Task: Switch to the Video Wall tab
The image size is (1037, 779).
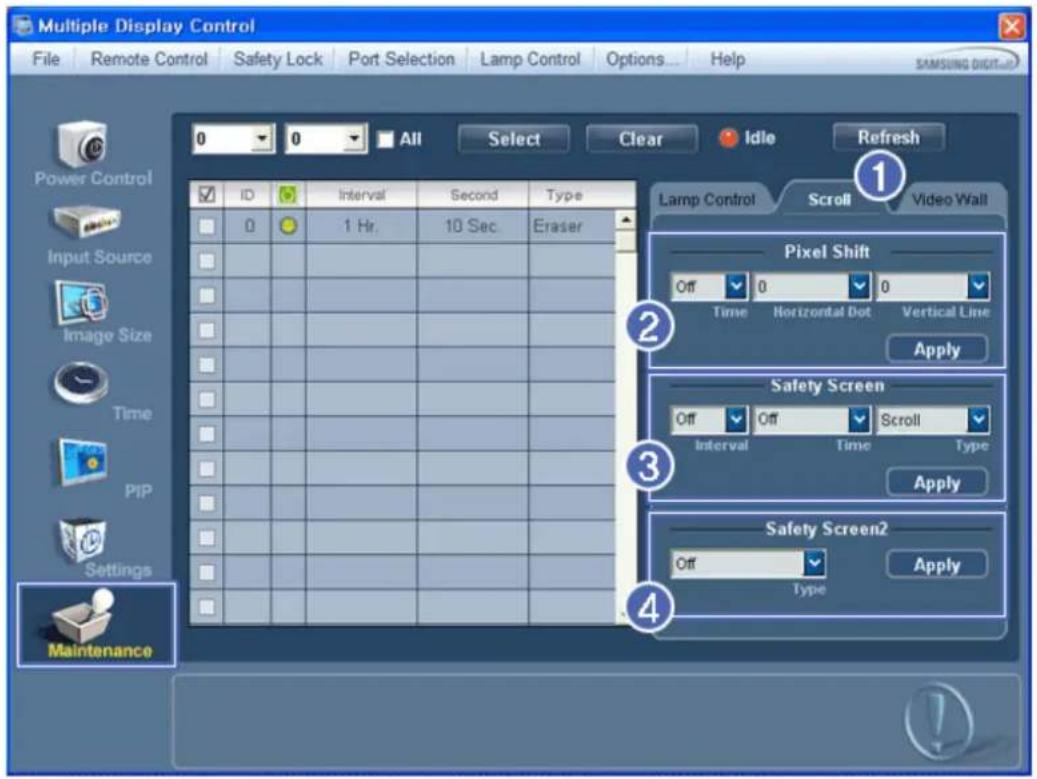Action: click(x=950, y=199)
